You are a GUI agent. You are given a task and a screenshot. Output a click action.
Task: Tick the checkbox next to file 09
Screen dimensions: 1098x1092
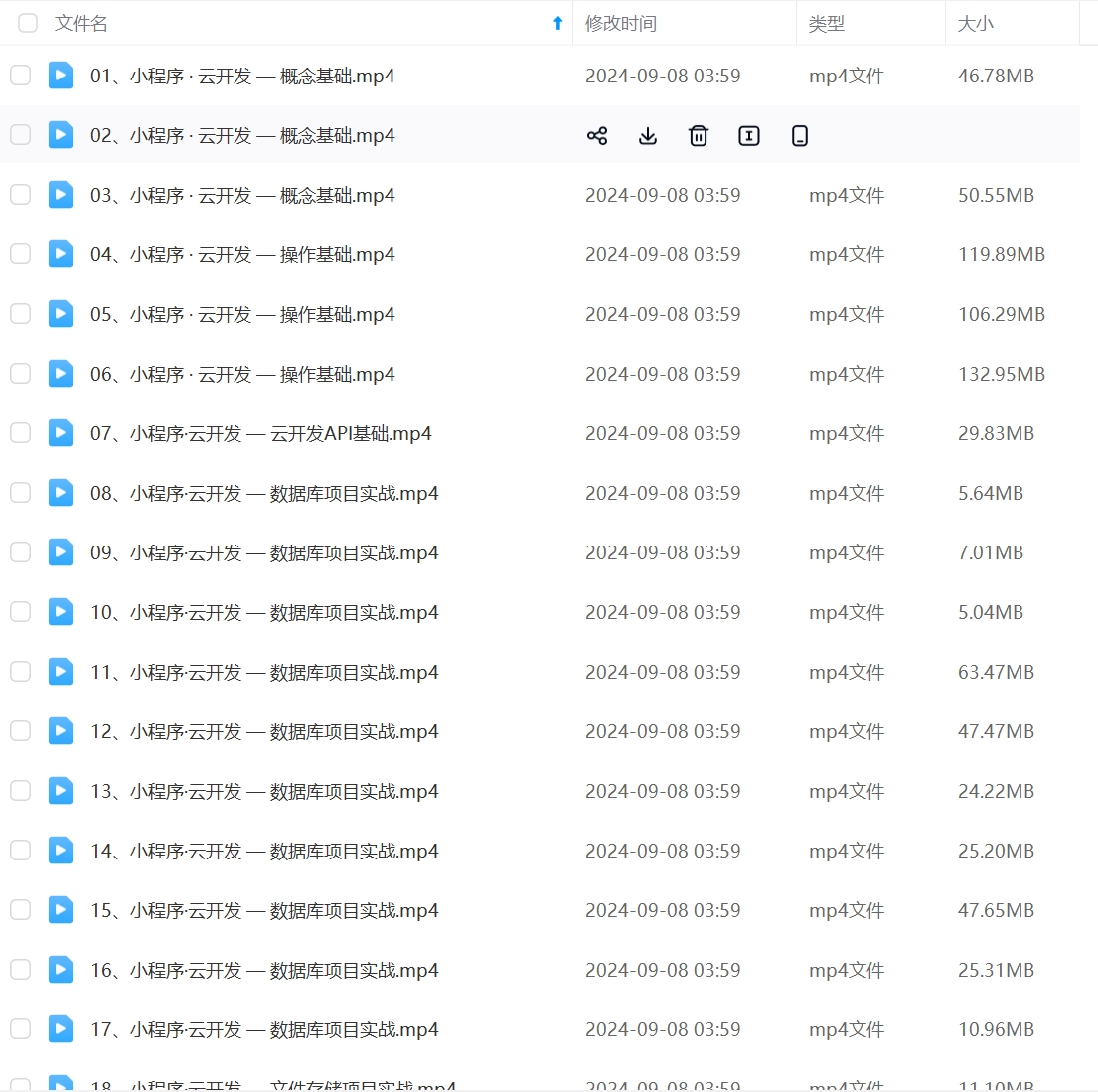[x=21, y=552]
